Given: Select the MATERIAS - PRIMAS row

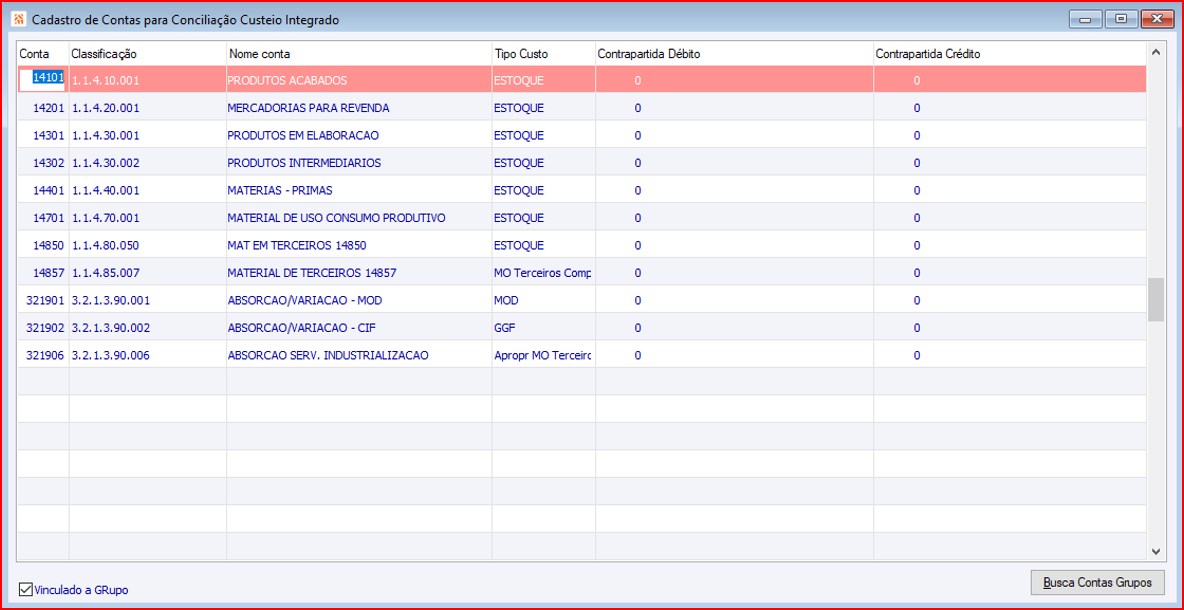Looking at the screenshot, I should (581, 190).
